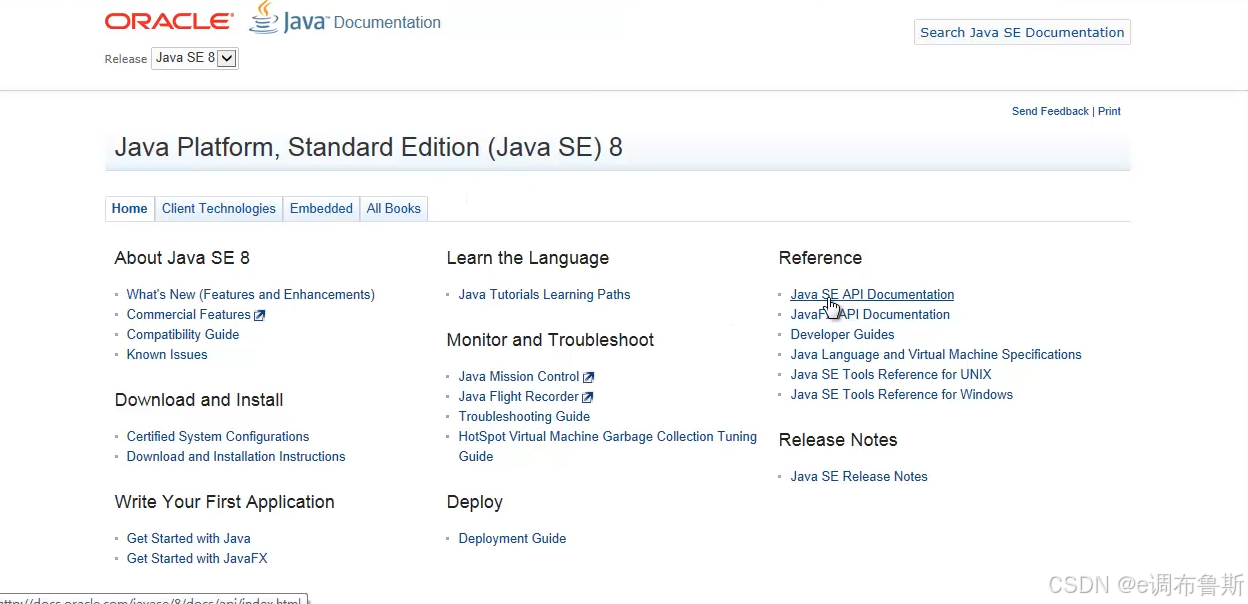Screen dimensions: 1248x604
Task: Click the Download and Install heading
Action: [x=199, y=400]
